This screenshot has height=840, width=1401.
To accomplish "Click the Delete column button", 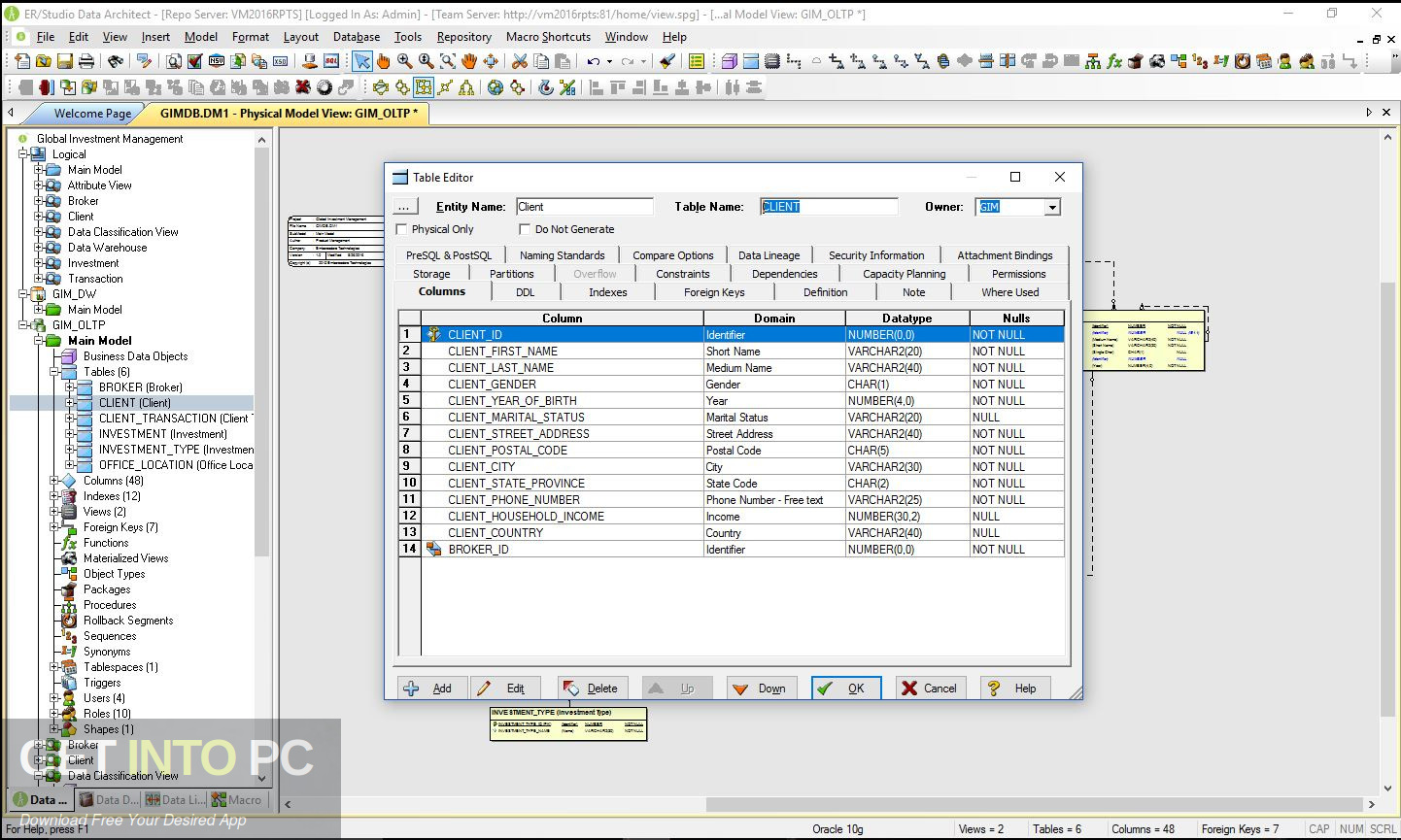I will click(593, 689).
